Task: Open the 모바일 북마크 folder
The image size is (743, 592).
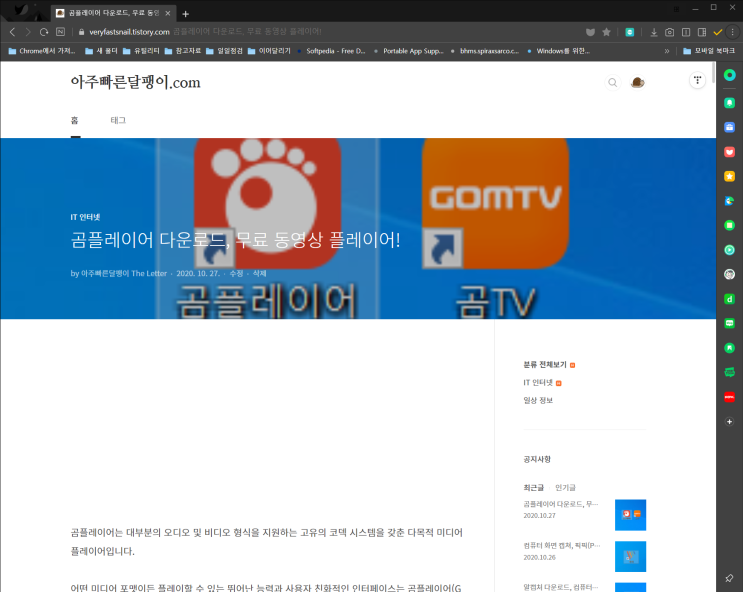Action: coord(709,51)
